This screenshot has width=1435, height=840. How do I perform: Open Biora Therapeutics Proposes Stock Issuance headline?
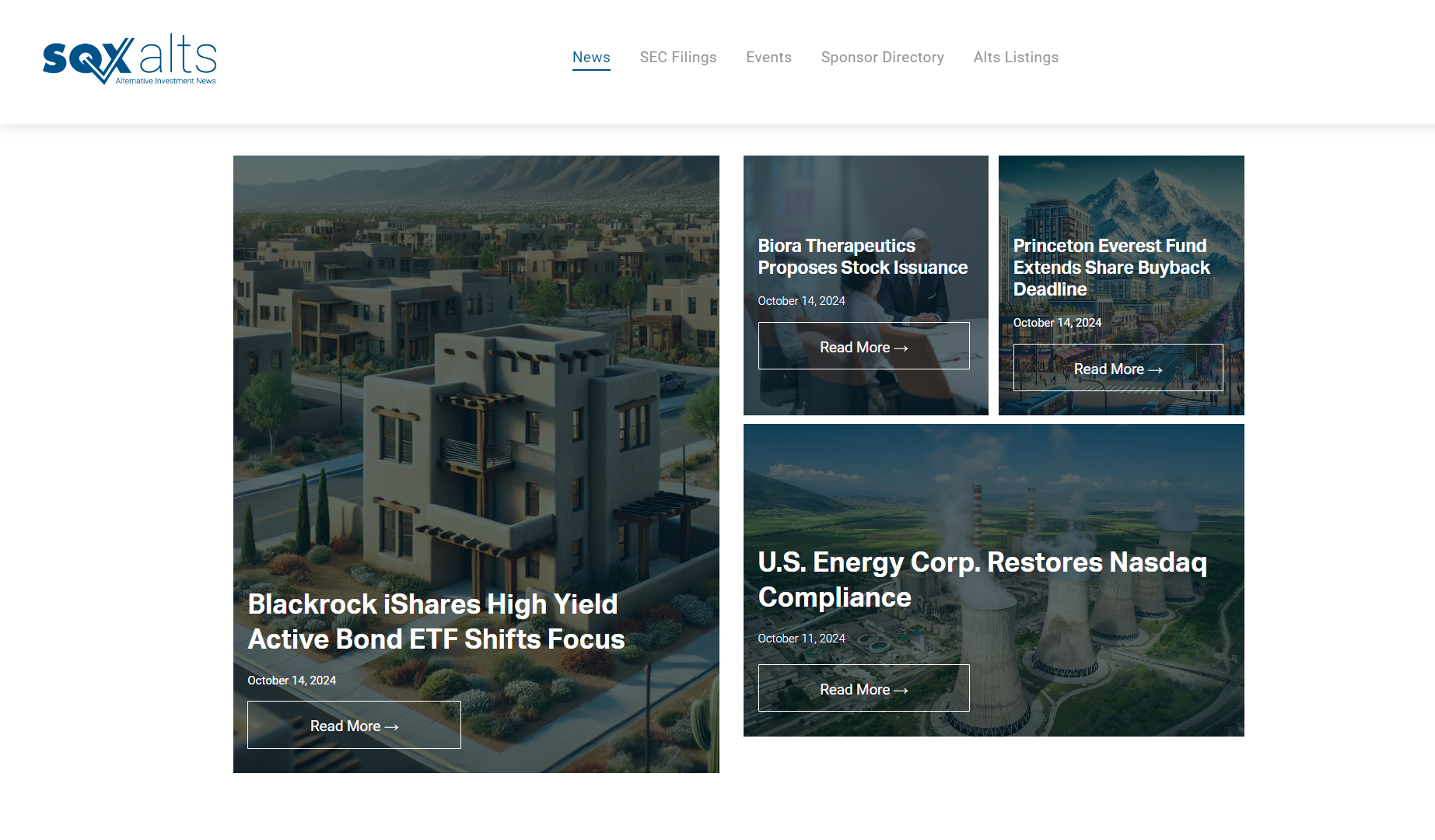point(863,257)
